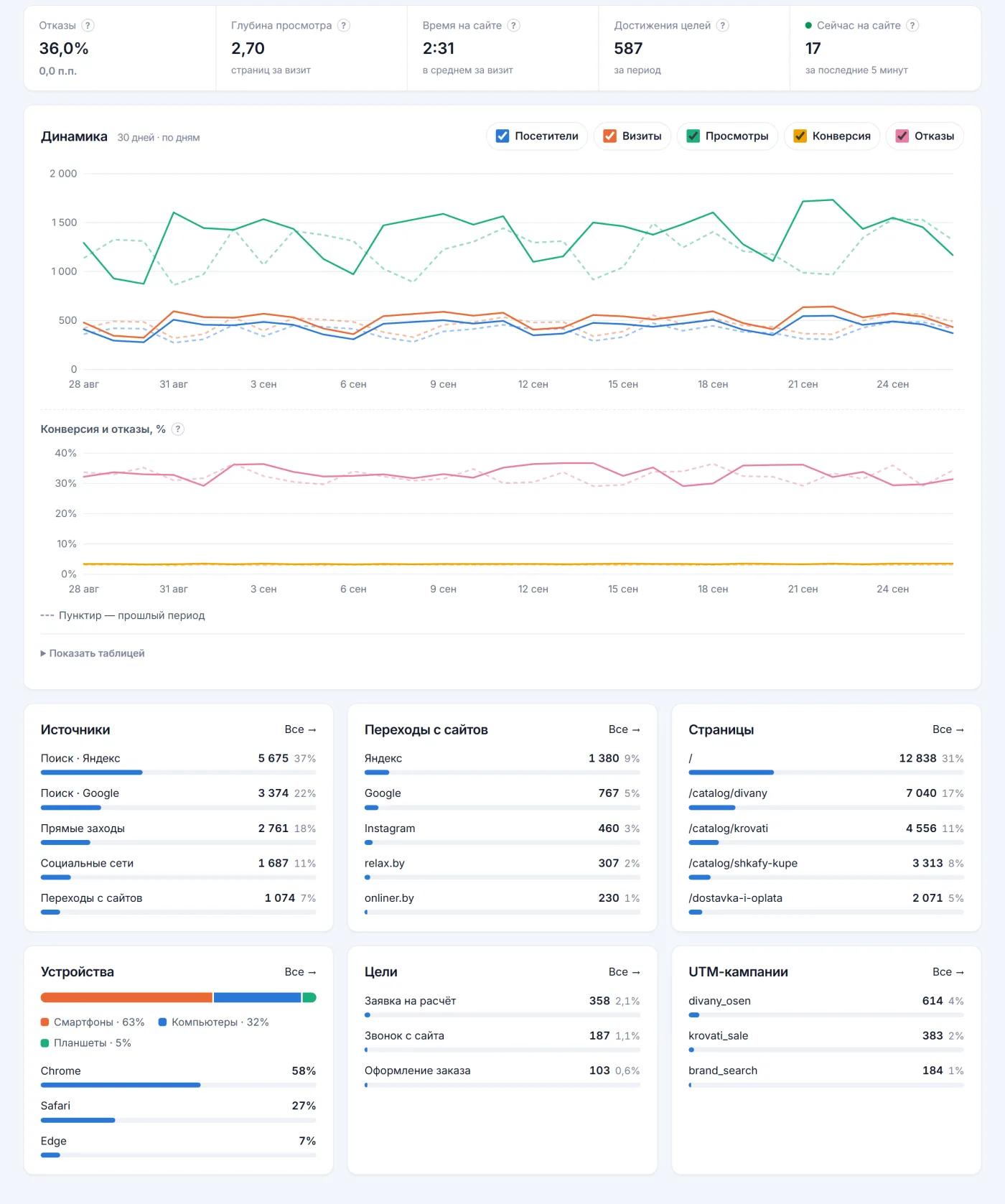The width and height of the screenshot is (1005, 1204).
Task: Select Переходы с сайтов row in Источники
Action: [x=178, y=903]
